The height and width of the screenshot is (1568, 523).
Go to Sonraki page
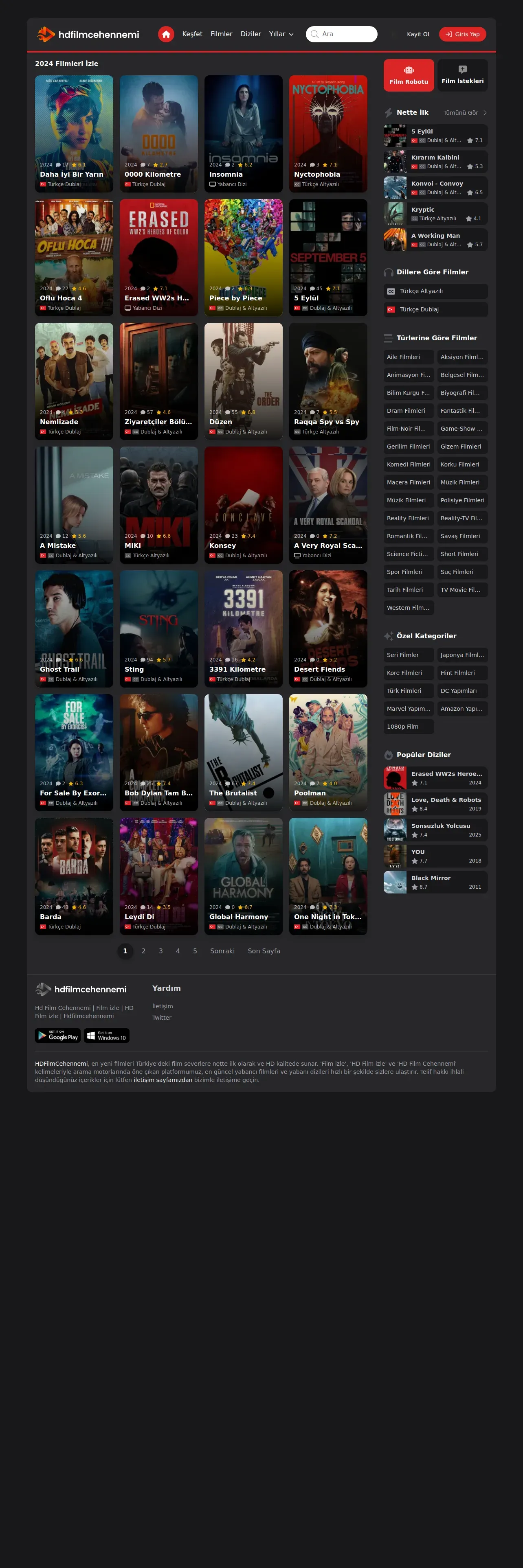click(222, 951)
